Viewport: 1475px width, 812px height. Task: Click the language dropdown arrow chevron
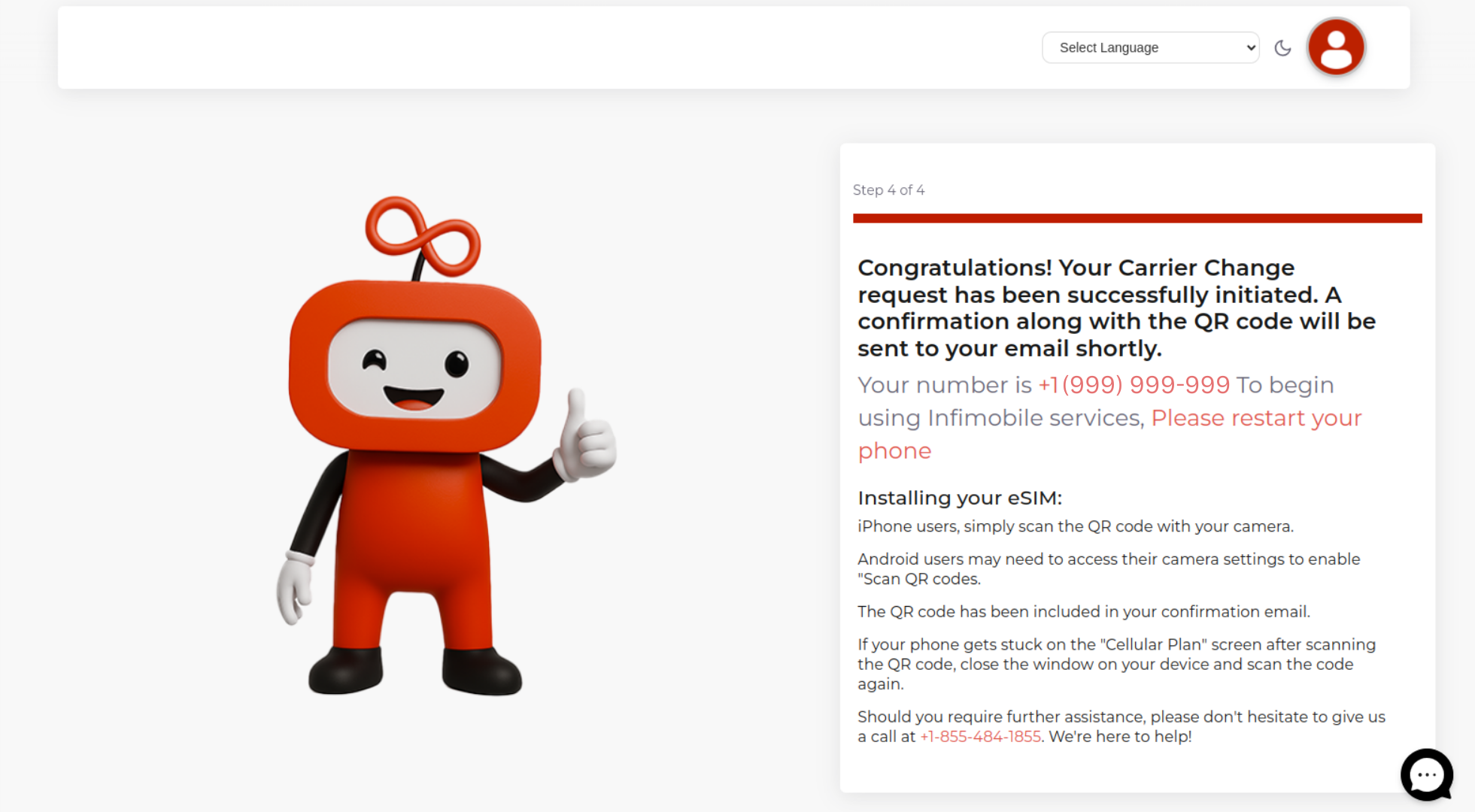click(1250, 47)
